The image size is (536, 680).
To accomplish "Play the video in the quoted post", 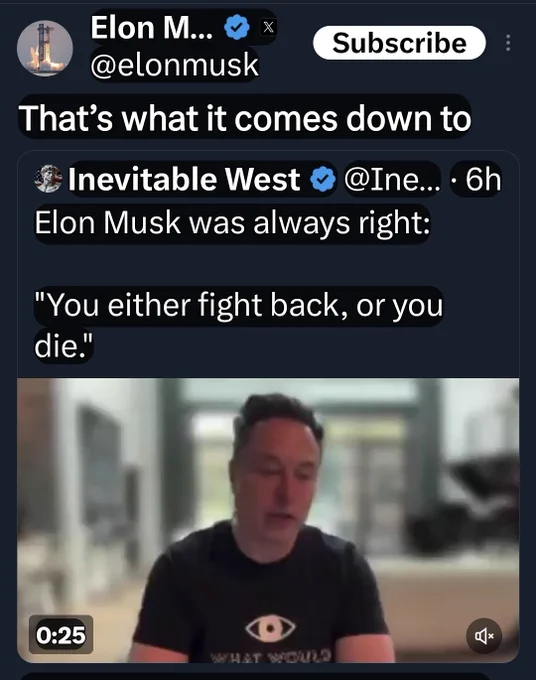I will click(x=268, y=520).
